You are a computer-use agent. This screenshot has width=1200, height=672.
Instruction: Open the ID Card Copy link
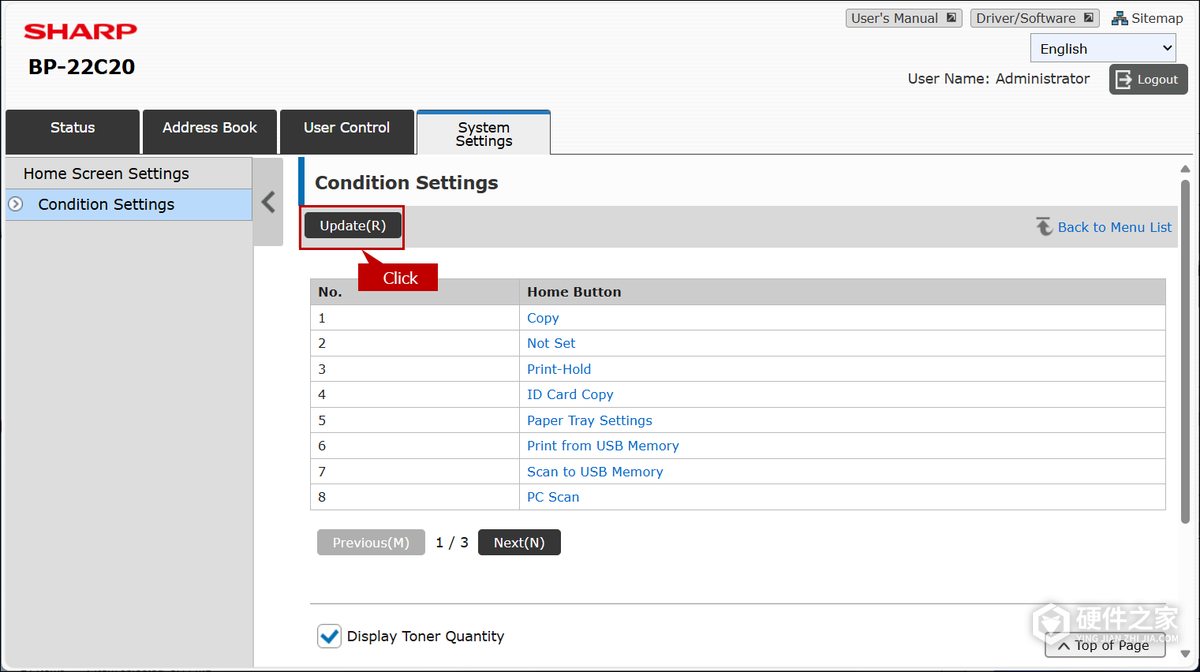570,394
